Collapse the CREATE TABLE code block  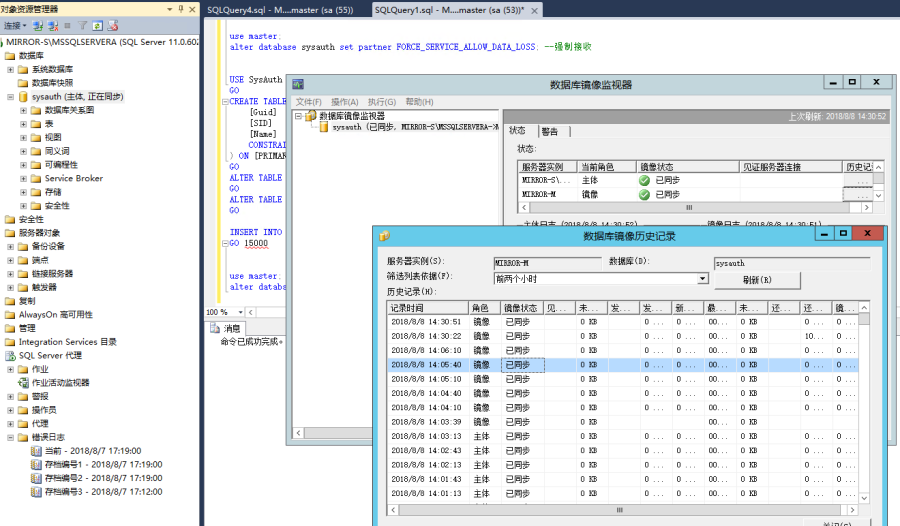225,102
